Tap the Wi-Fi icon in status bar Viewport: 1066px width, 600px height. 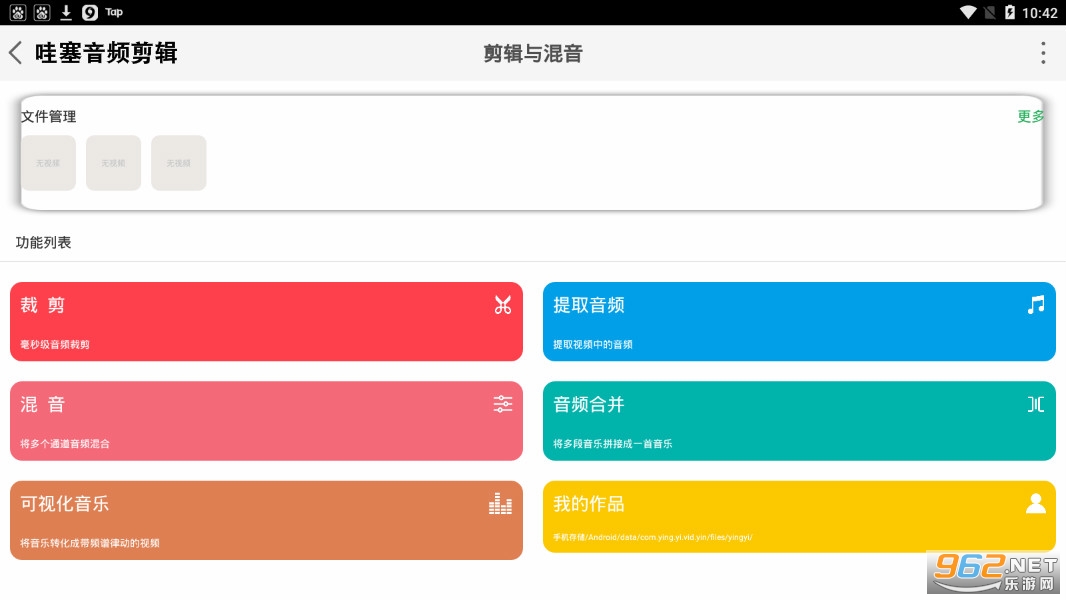967,12
